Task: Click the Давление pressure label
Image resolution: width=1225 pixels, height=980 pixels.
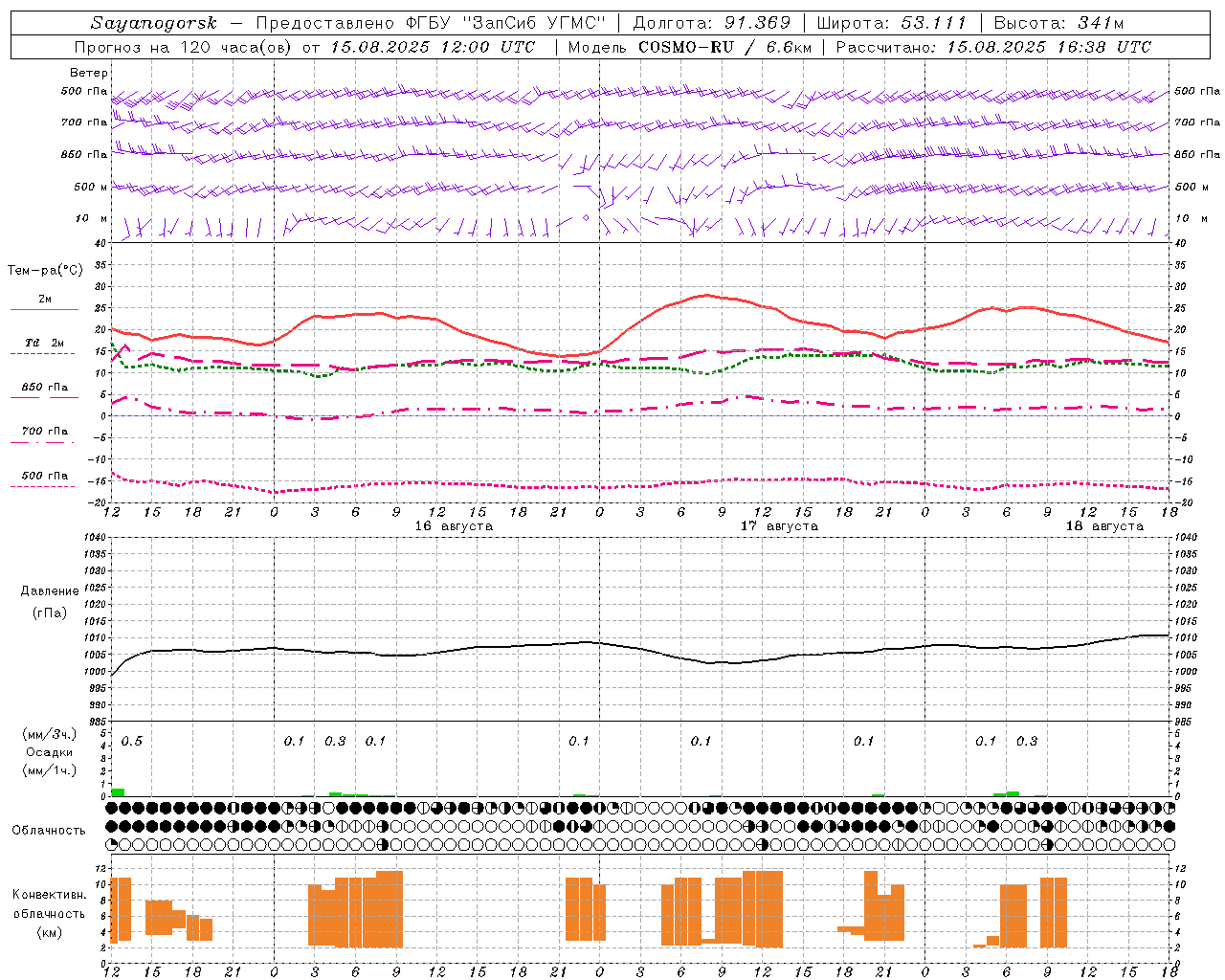Action: pos(50,591)
